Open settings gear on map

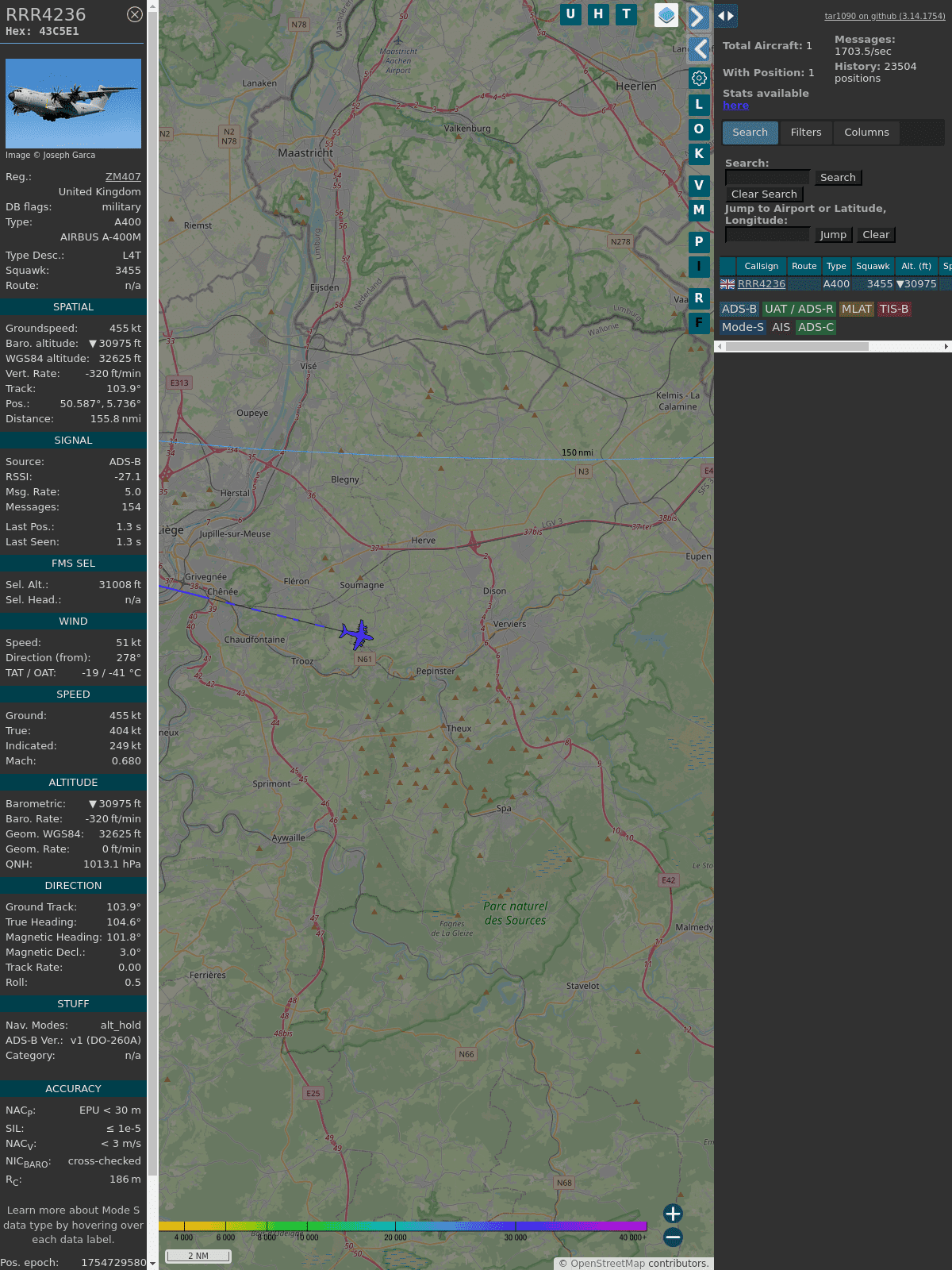click(x=699, y=78)
